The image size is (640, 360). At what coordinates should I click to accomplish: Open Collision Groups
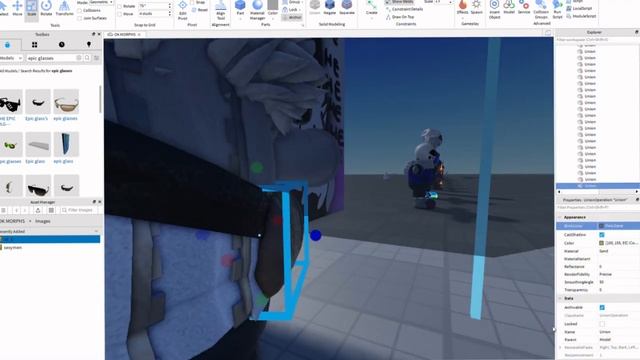[541, 10]
